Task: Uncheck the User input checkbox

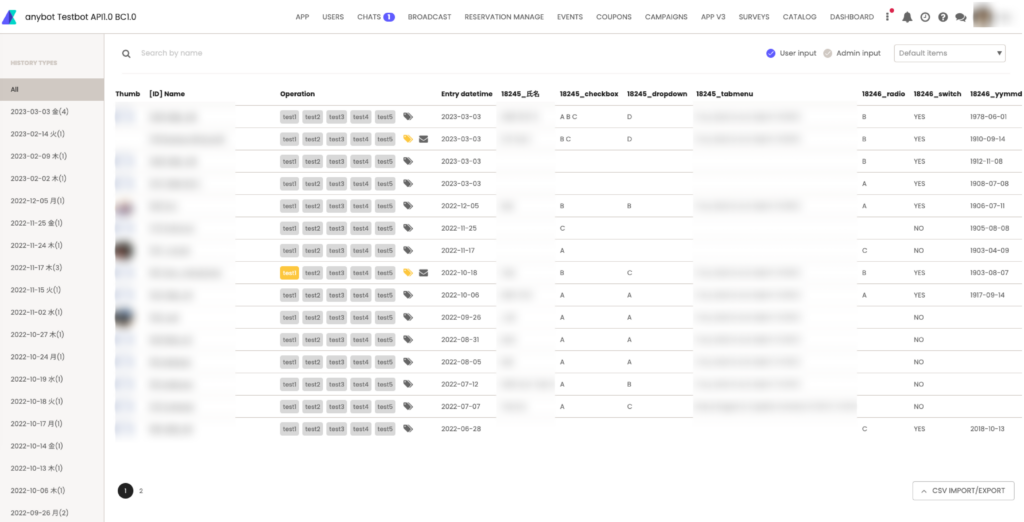Action: click(771, 53)
